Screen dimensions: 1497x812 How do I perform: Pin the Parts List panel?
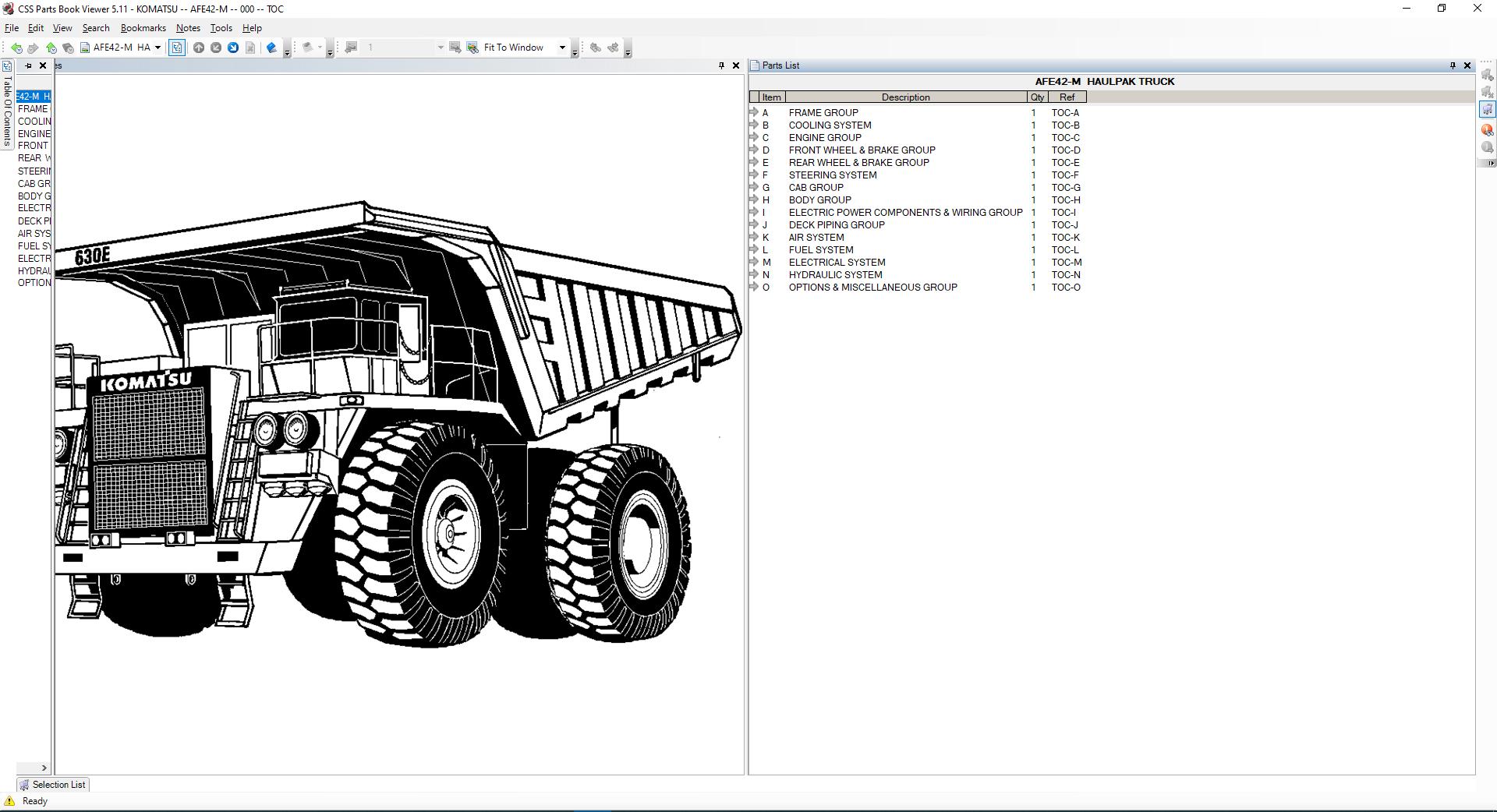coord(1453,65)
